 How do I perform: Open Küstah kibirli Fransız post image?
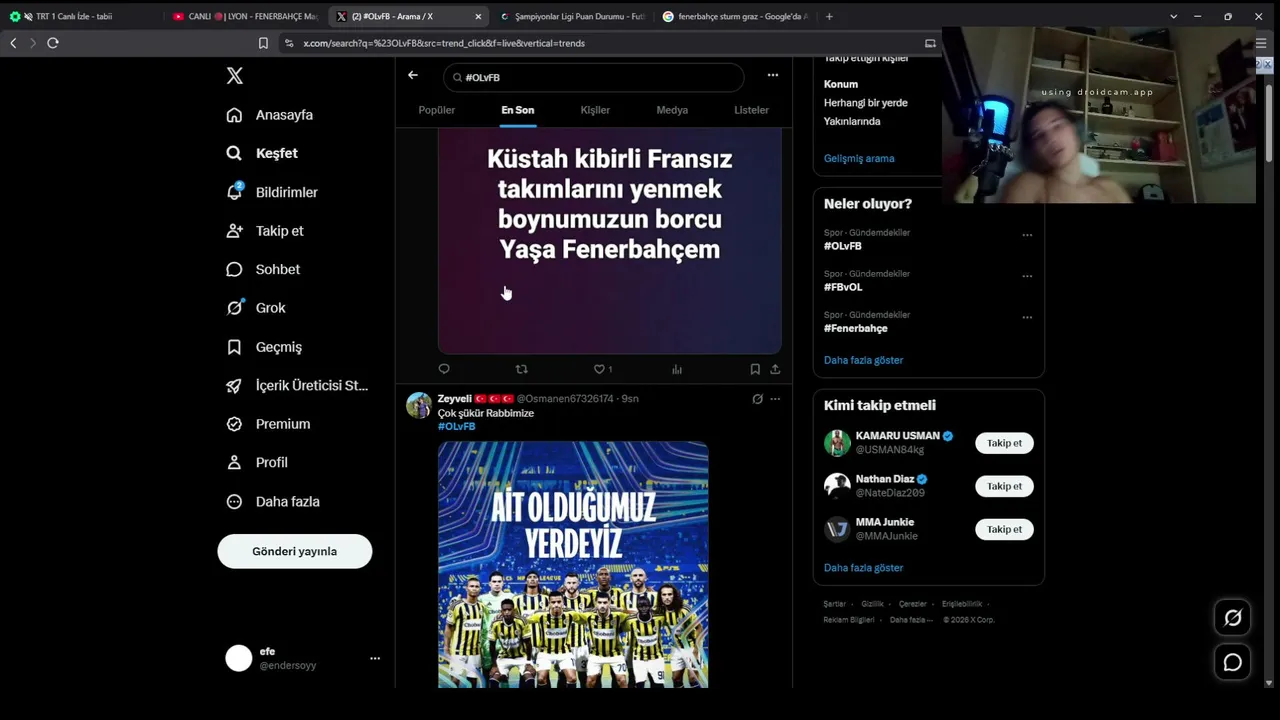(x=610, y=240)
